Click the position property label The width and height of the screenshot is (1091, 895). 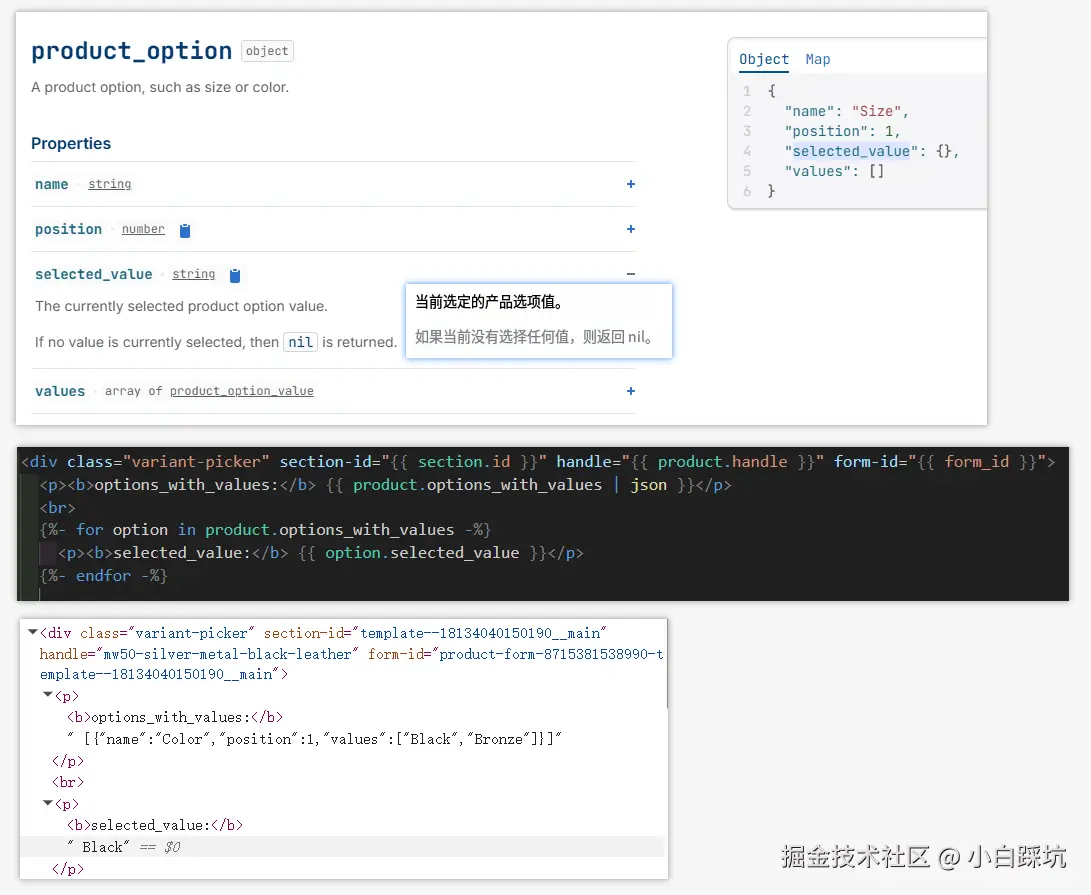pyautogui.click(x=68, y=229)
